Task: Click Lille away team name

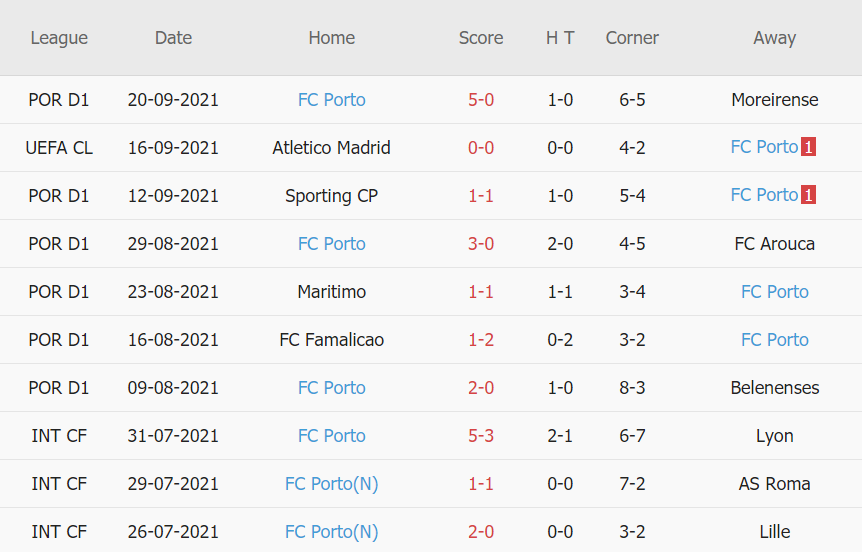Action: (774, 532)
